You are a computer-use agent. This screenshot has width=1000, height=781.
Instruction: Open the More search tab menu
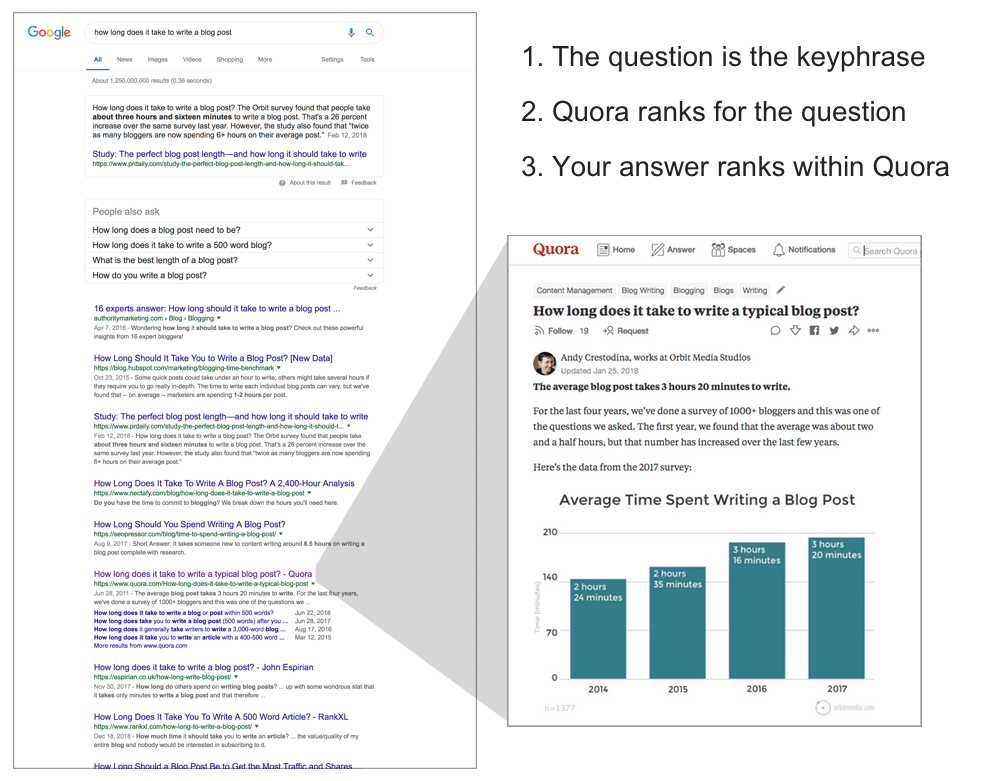[x=265, y=59]
